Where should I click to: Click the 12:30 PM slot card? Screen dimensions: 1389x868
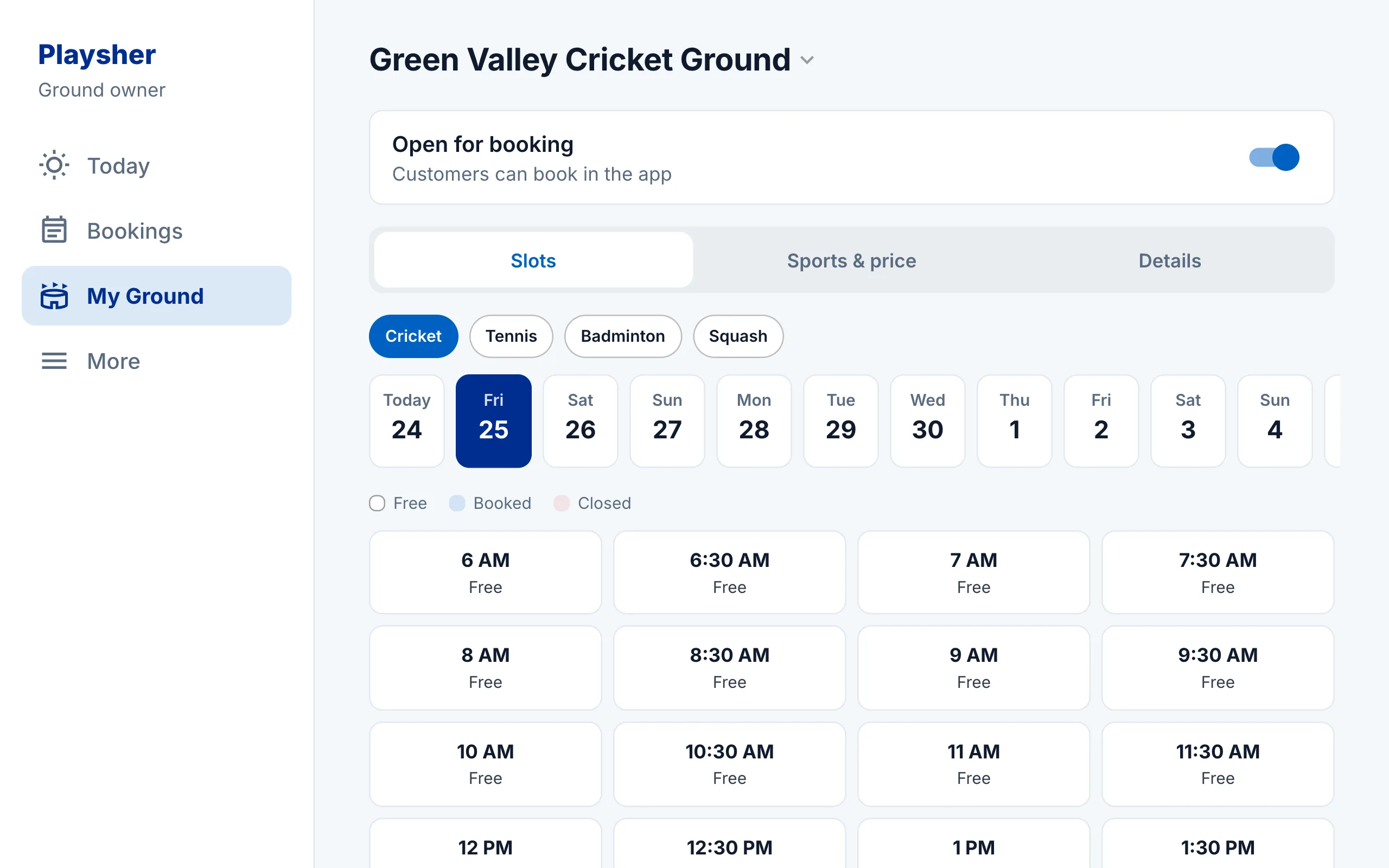730,843
